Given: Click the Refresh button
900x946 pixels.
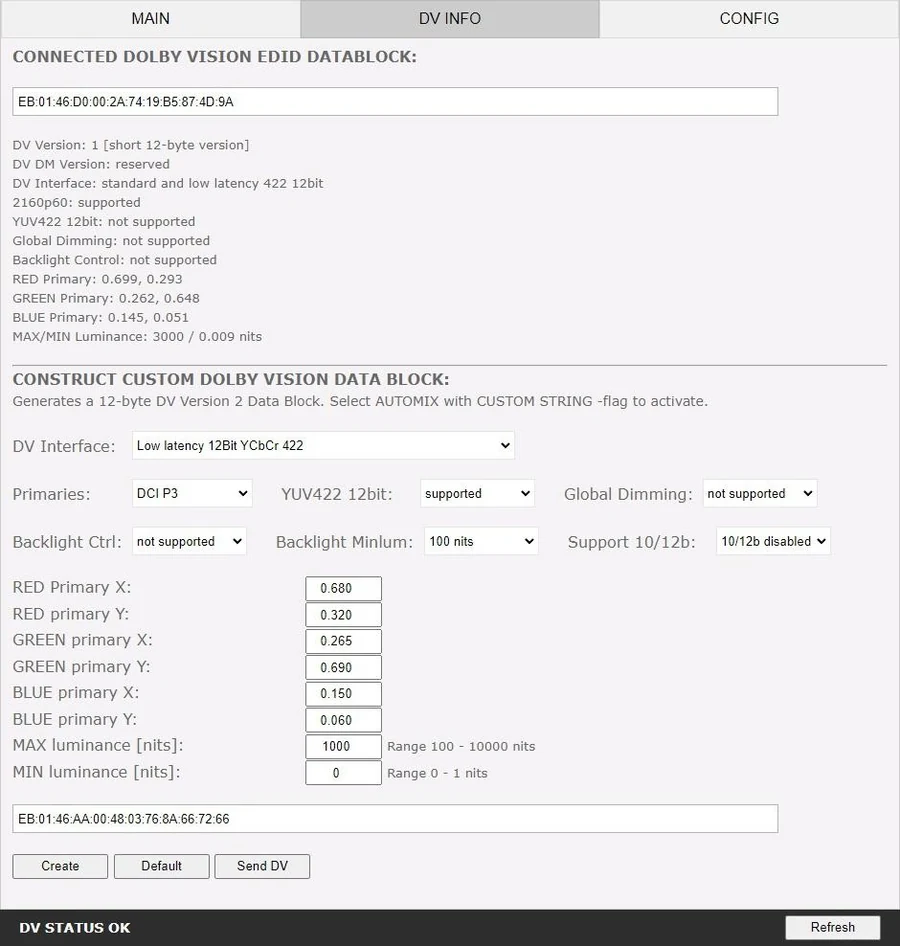Looking at the screenshot, I should coord(832,927).
